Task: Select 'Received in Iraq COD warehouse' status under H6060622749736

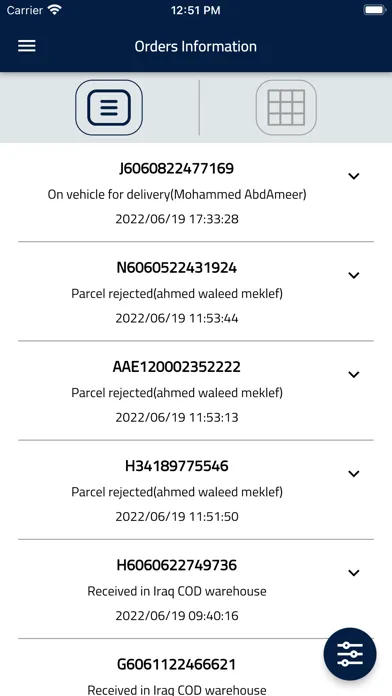Action: point(177,591)
